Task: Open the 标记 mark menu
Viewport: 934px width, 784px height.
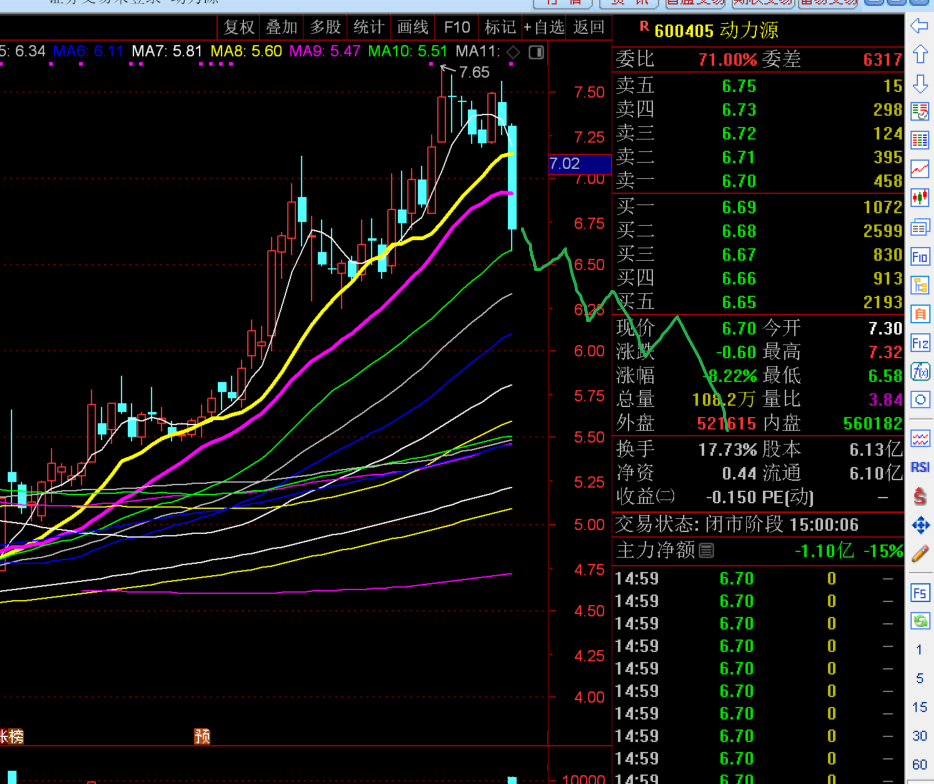Action: coord(500,27)
